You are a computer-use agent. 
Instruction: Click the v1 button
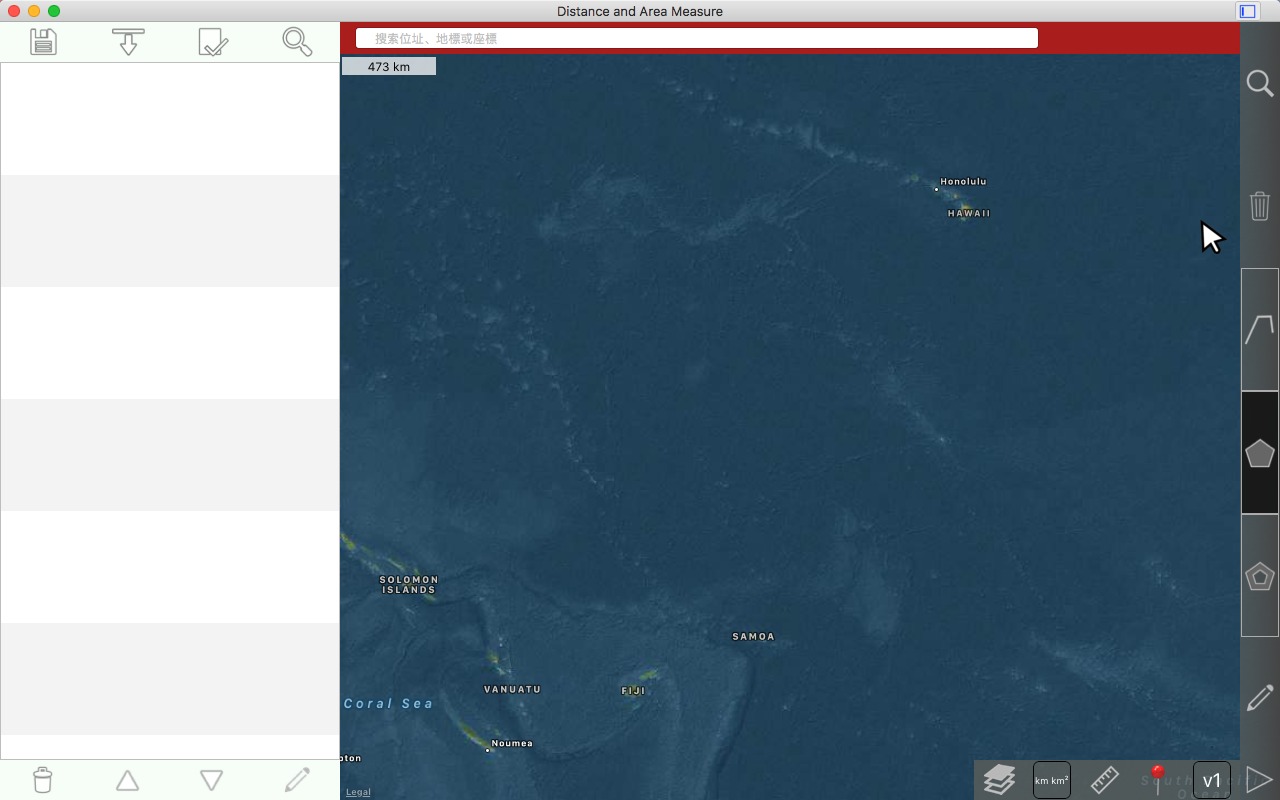[x=1211, y=780]
